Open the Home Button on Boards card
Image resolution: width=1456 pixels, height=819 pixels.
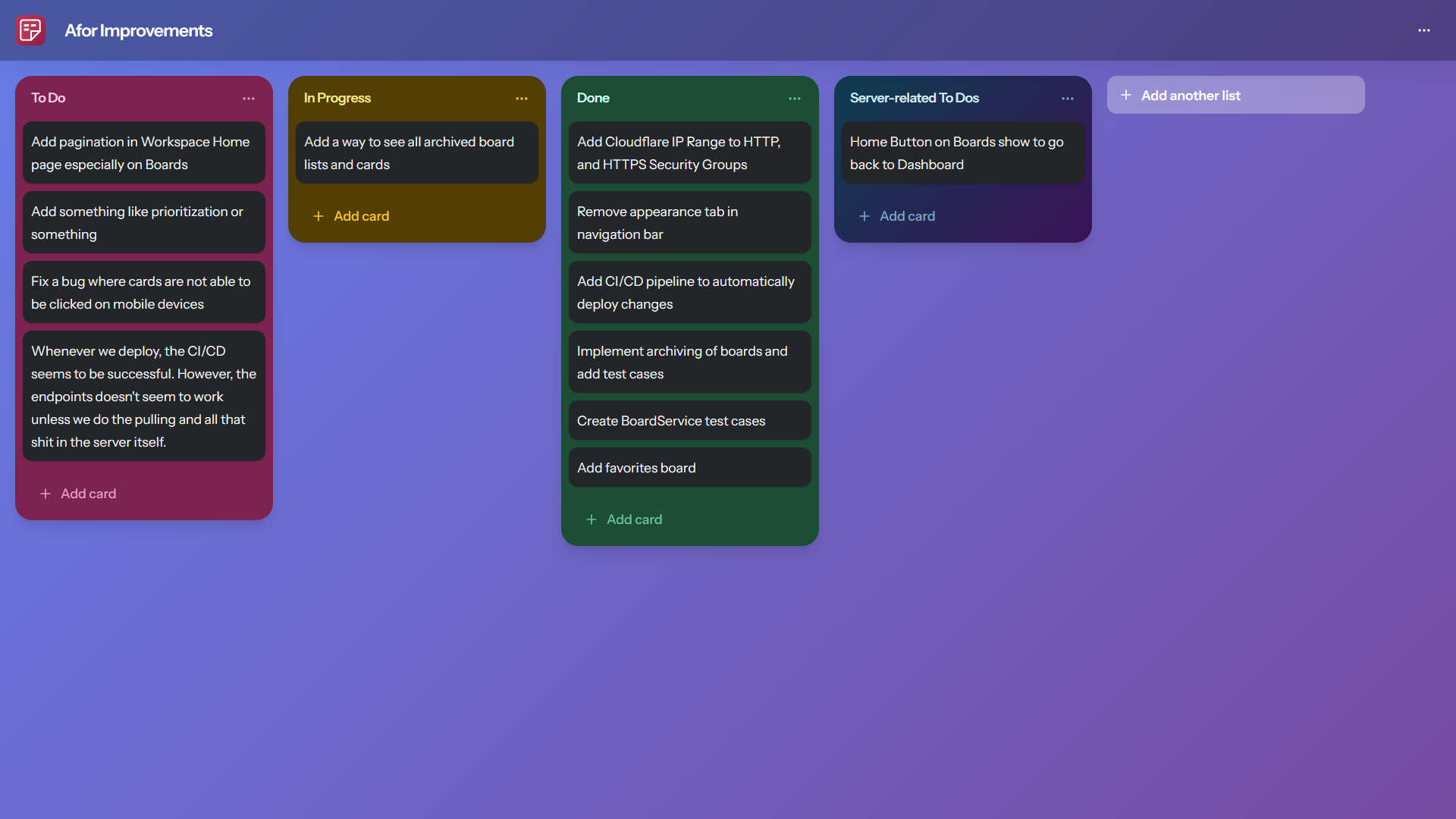point(963,152)
